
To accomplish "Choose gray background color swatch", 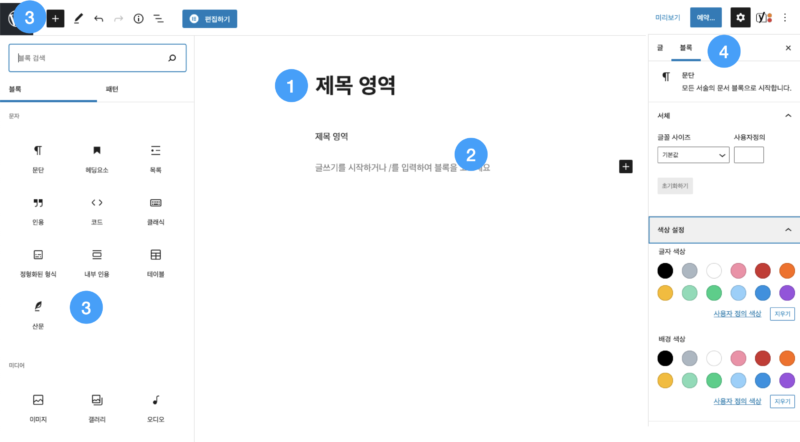I will (x=689, y=358).
